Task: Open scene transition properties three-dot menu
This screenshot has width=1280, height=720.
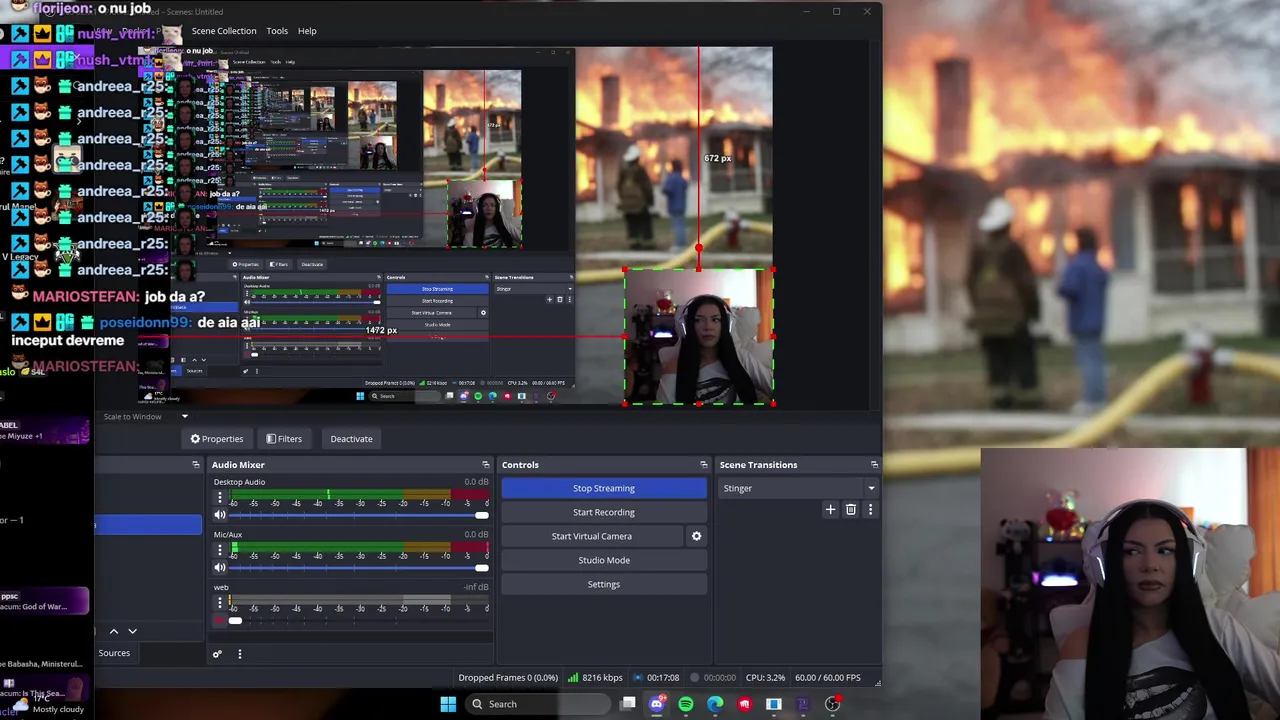Action: click(870, 510)
